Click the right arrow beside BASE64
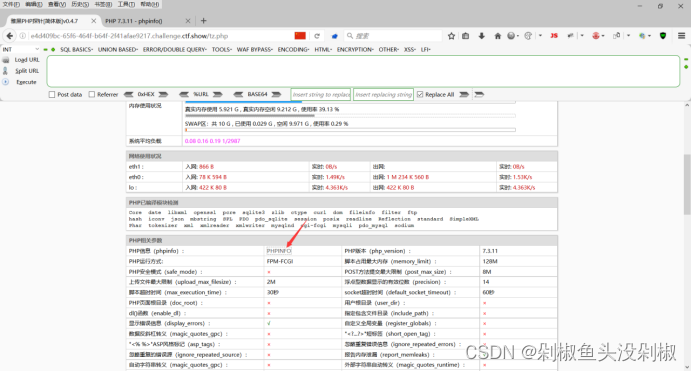The image size is (692, 371). click(x=276, y=94)
